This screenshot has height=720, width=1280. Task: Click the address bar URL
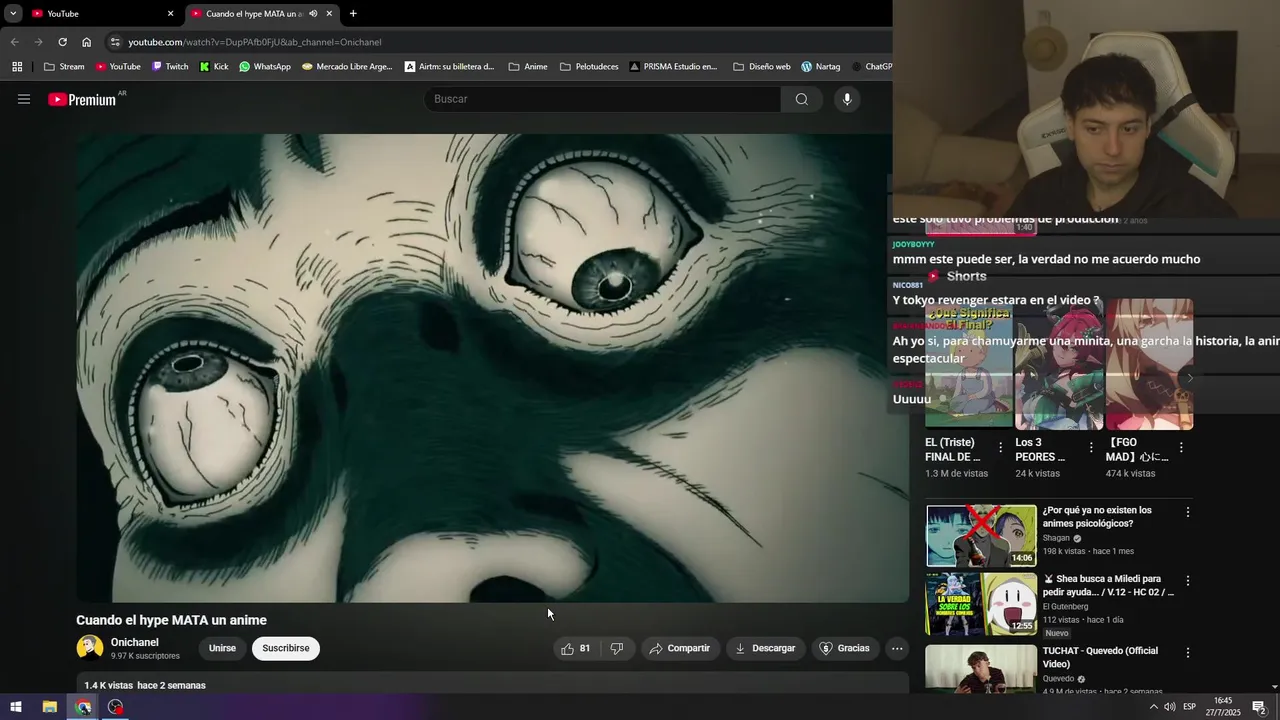[255, 42]
